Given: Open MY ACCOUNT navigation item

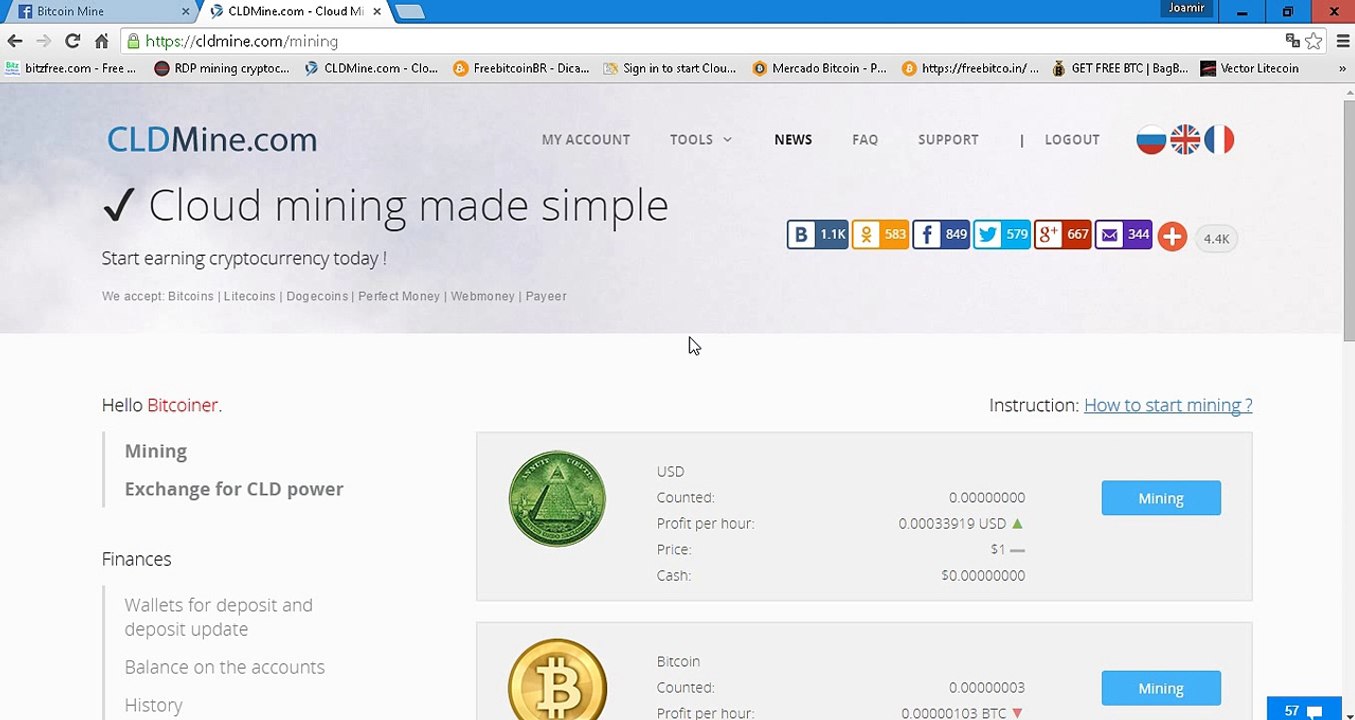Looking at the screenshot, I should coord(586,140).
